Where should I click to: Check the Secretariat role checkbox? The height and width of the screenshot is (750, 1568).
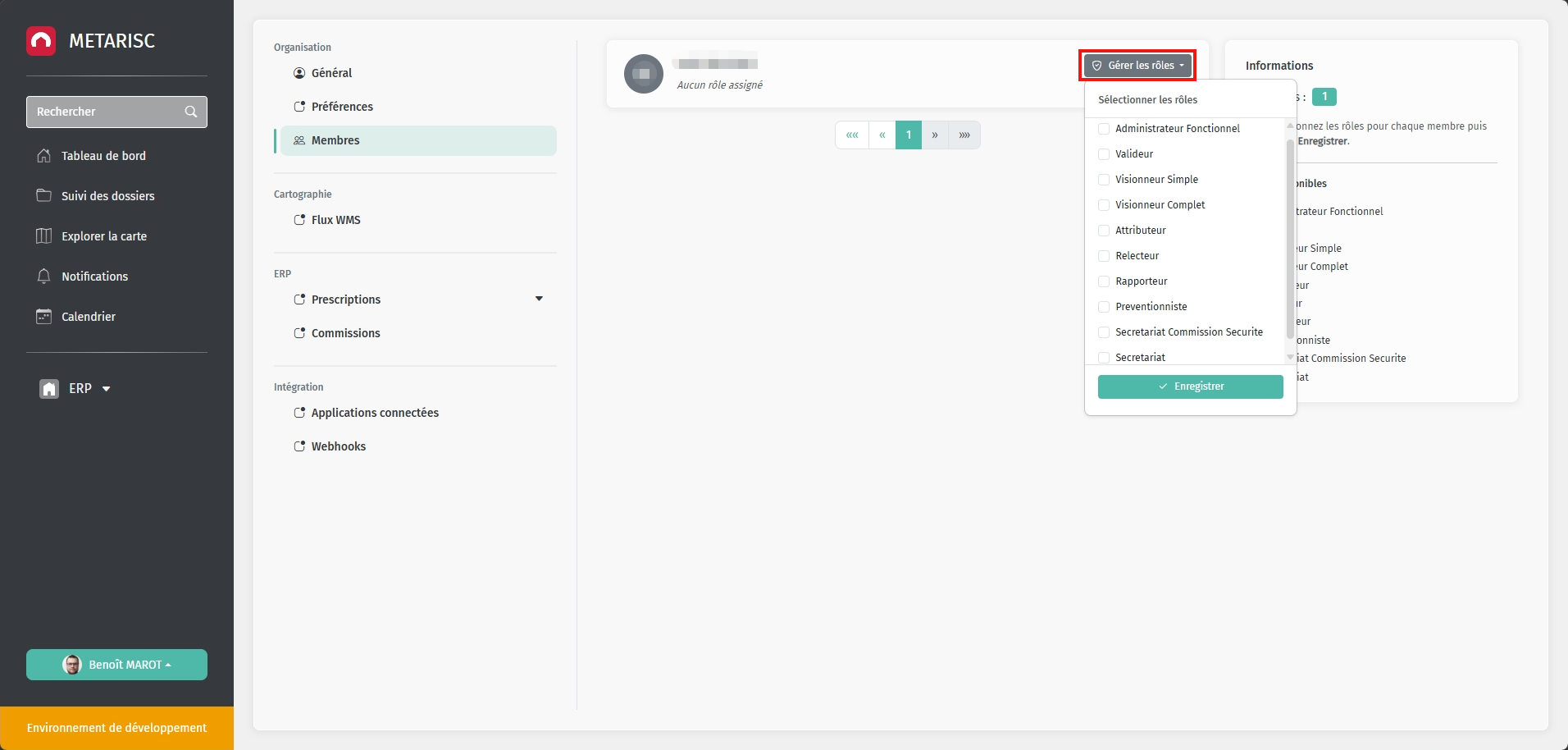[x=1104, y=358]
